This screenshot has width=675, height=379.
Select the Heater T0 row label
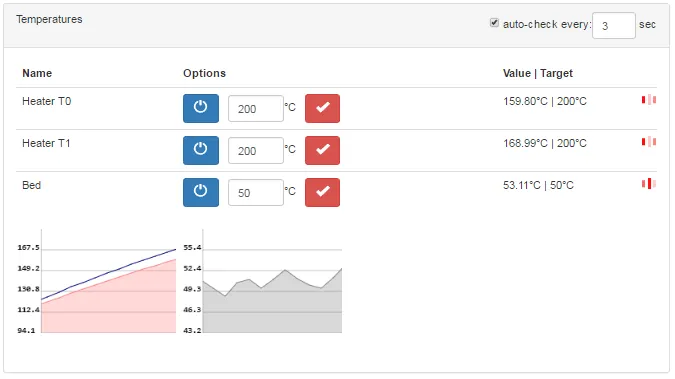(46, 101)
